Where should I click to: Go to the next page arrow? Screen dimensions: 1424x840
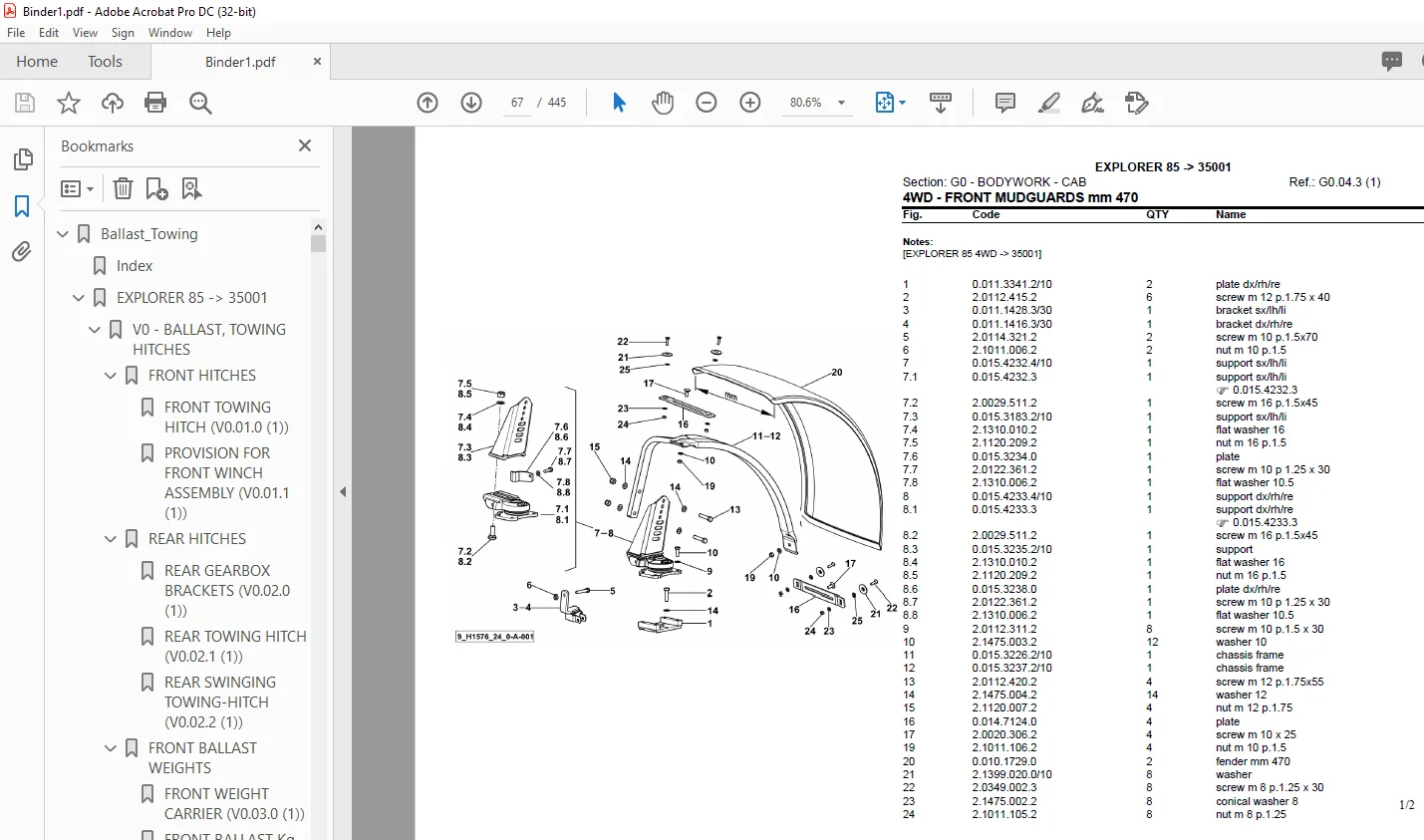(471, 103)
